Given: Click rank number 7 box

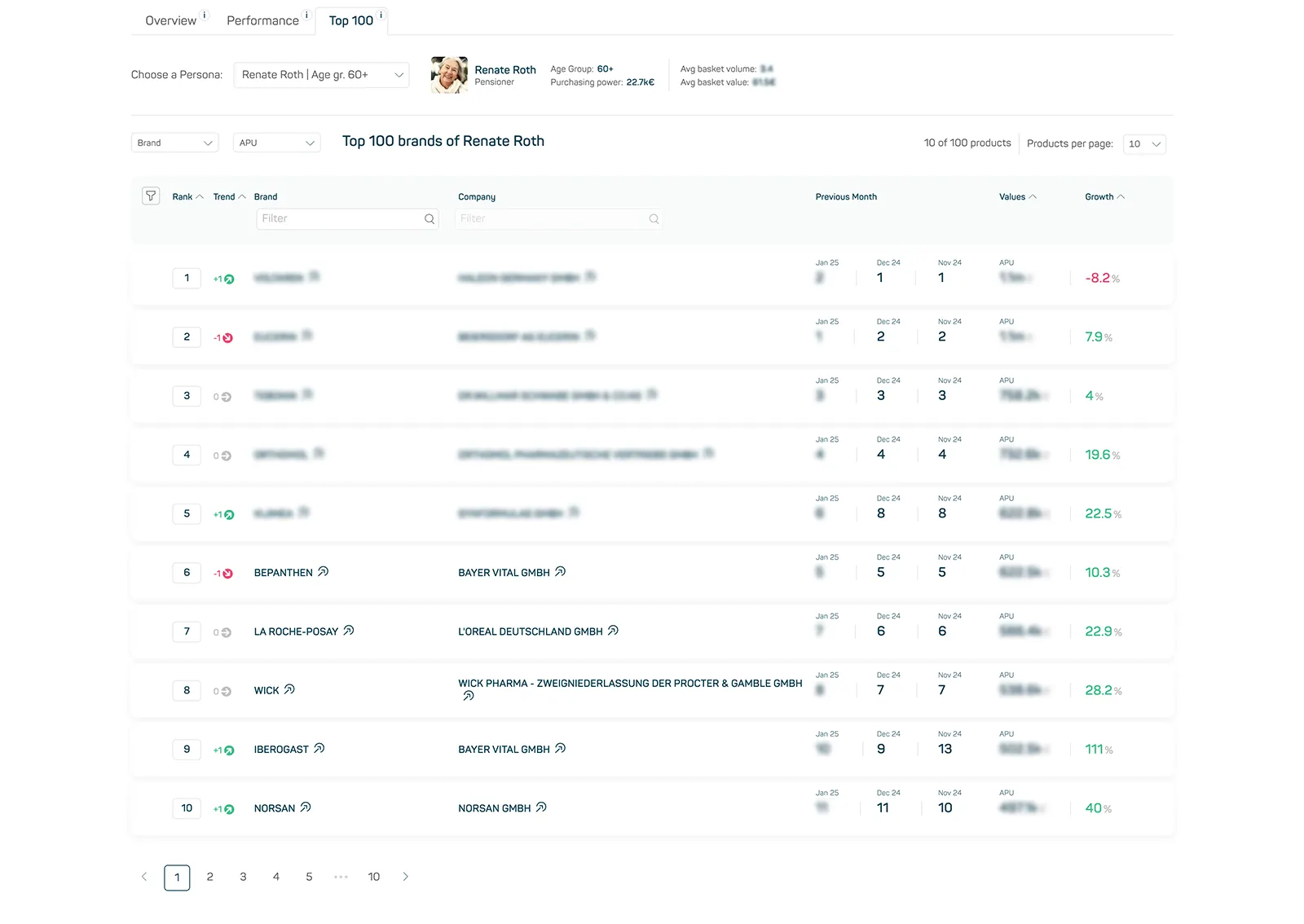Looking at the screenshot, I should [x=187, y=631].
